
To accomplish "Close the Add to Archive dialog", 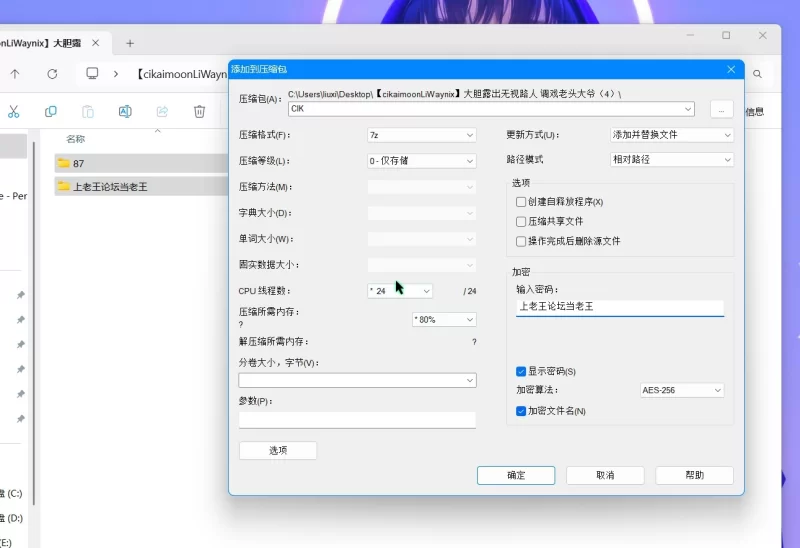I will point(731,69).
